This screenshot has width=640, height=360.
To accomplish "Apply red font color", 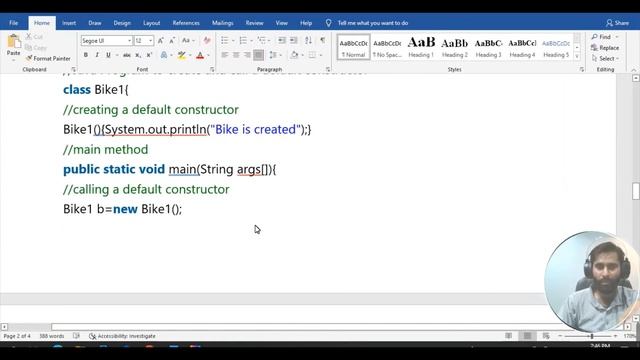I will (x=200, y=55).
